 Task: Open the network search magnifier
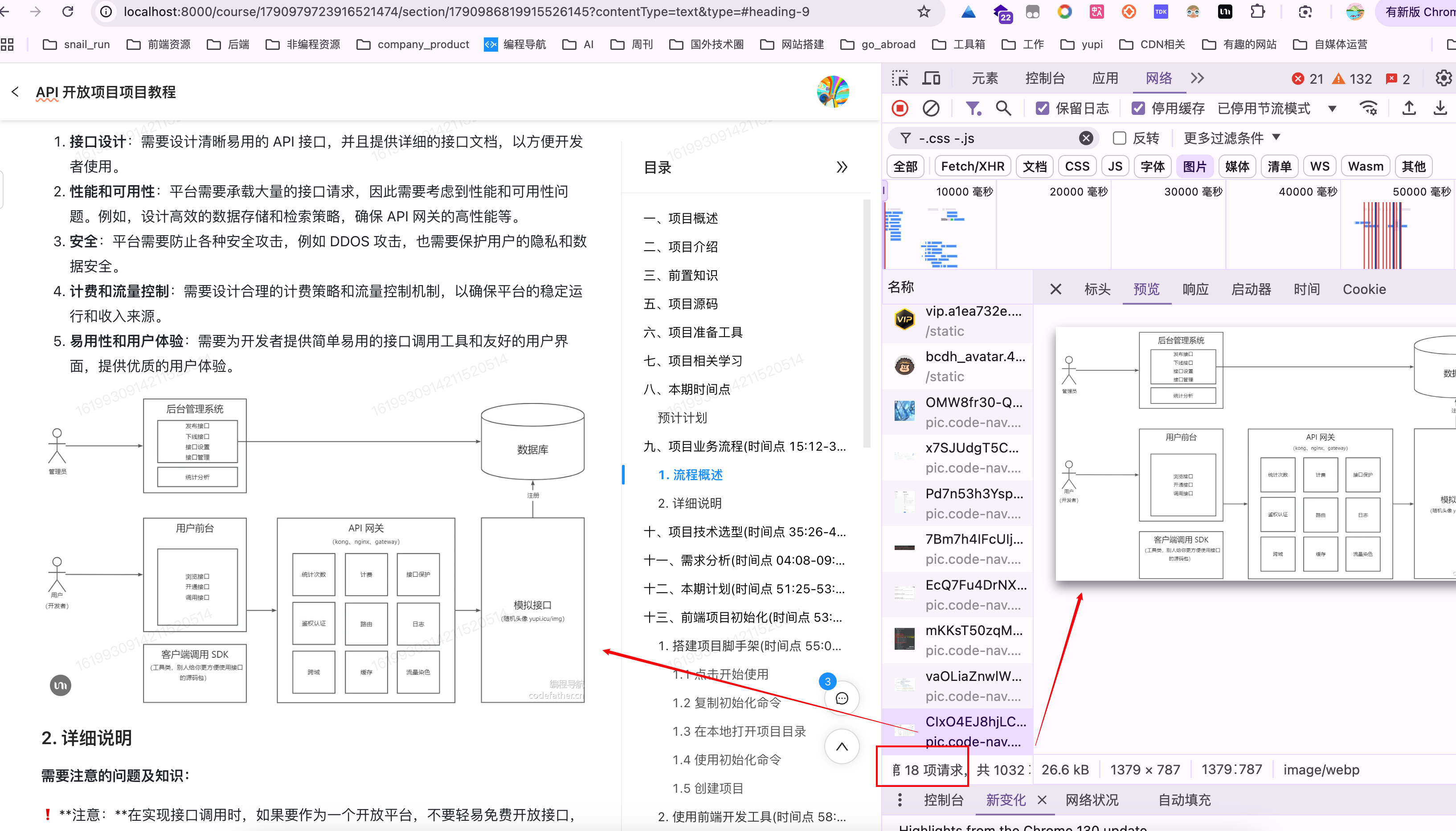pos(1003,109)
